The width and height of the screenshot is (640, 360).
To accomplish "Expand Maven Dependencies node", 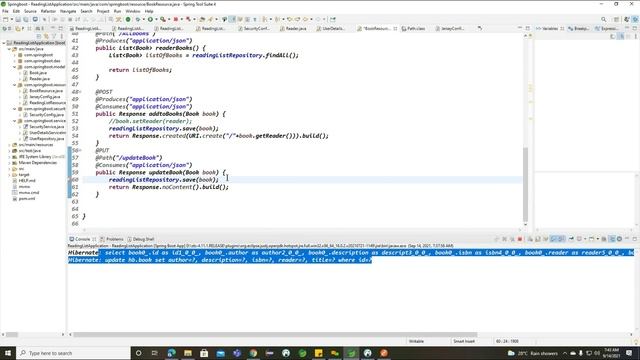I will (x=9, y=162).
